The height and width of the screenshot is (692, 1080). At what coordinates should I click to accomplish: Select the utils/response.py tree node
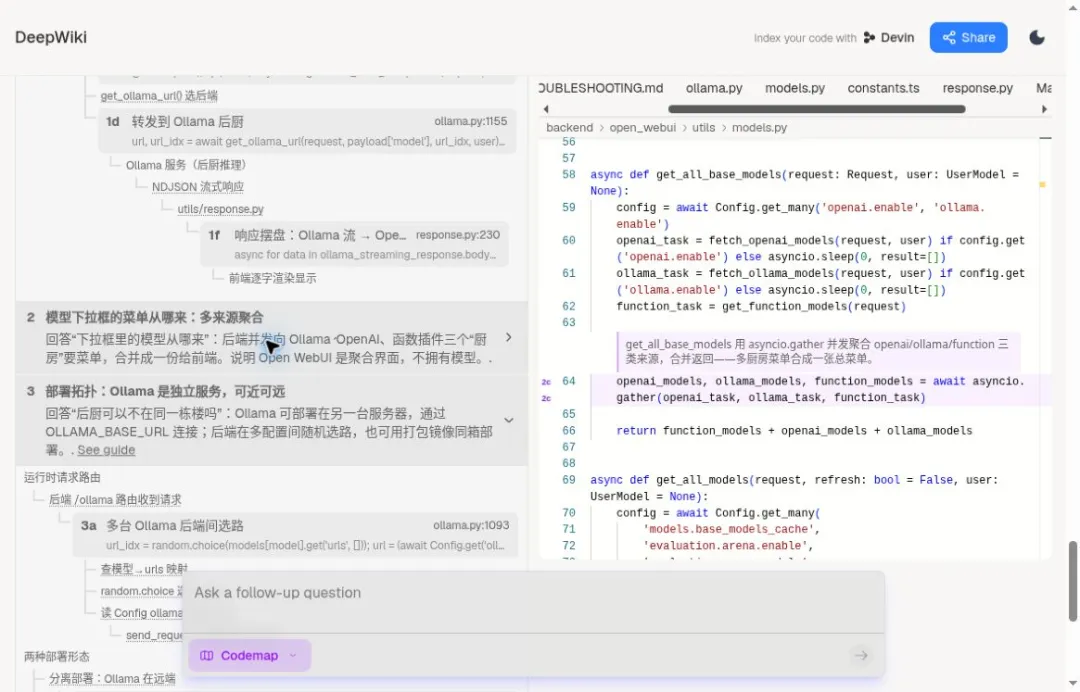[220, 209]
